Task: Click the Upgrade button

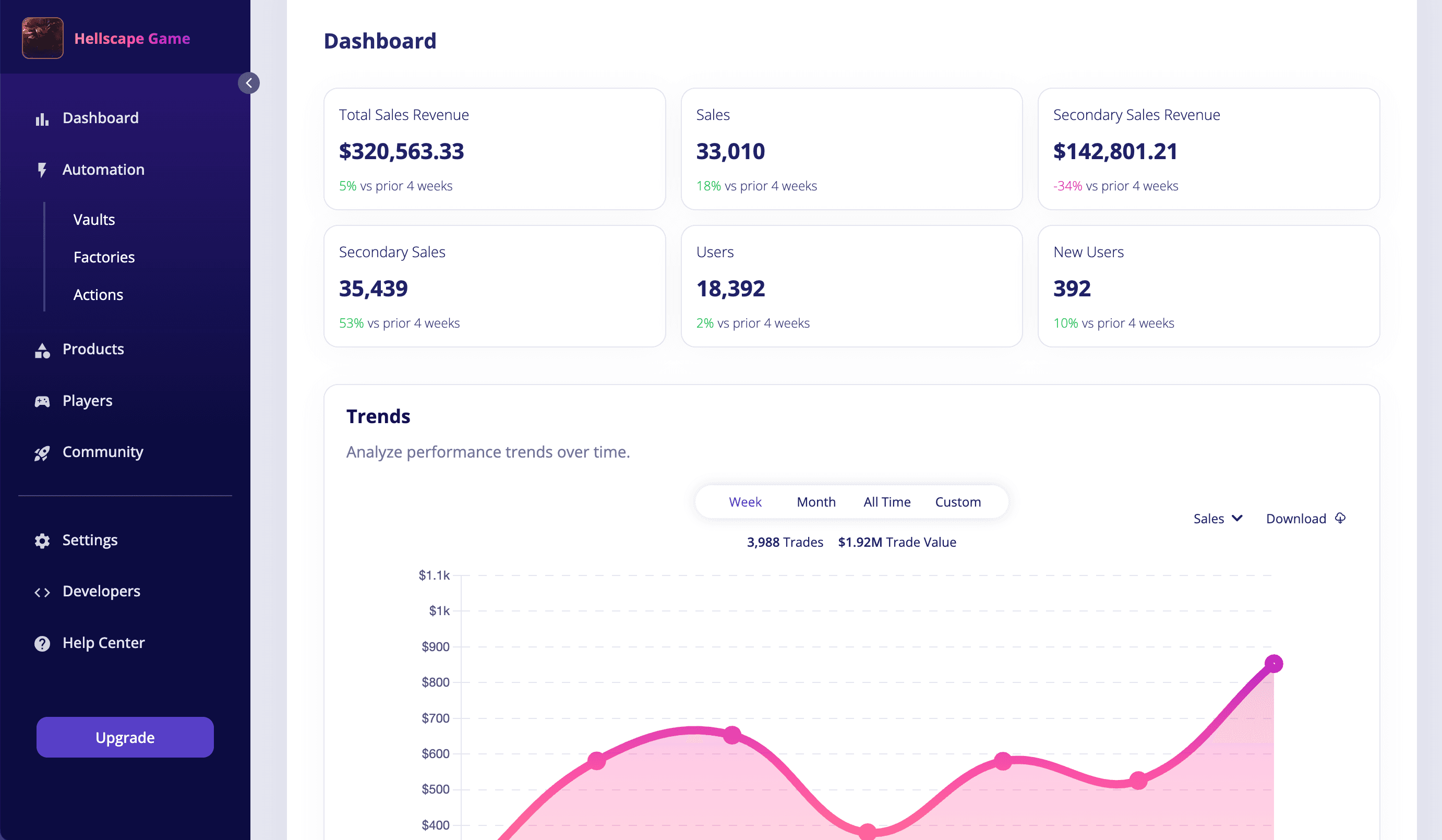Action: coord(125,737)
